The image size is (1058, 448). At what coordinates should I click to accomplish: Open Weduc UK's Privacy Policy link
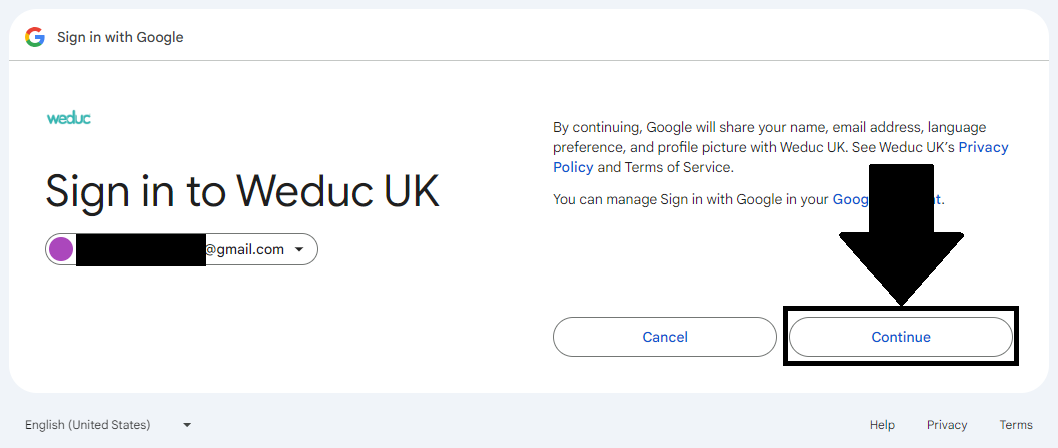(x=983, y=147)
